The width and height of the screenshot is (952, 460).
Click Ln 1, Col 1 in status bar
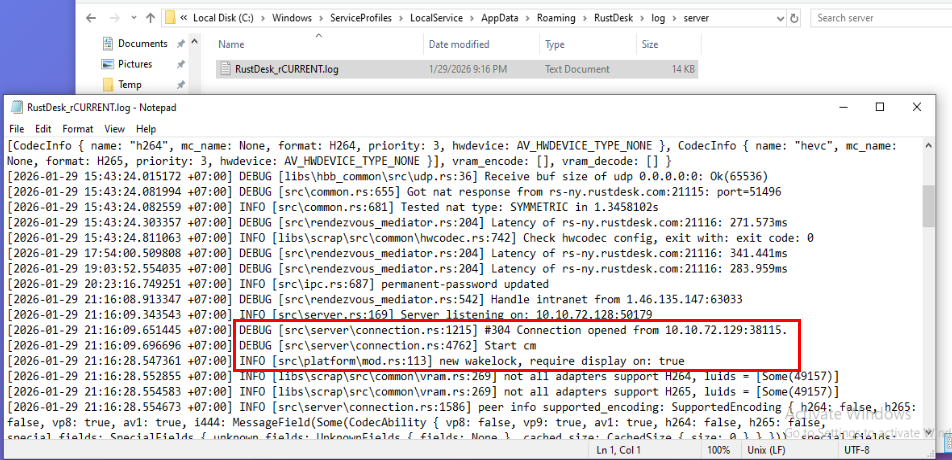[x=619, y=450]
